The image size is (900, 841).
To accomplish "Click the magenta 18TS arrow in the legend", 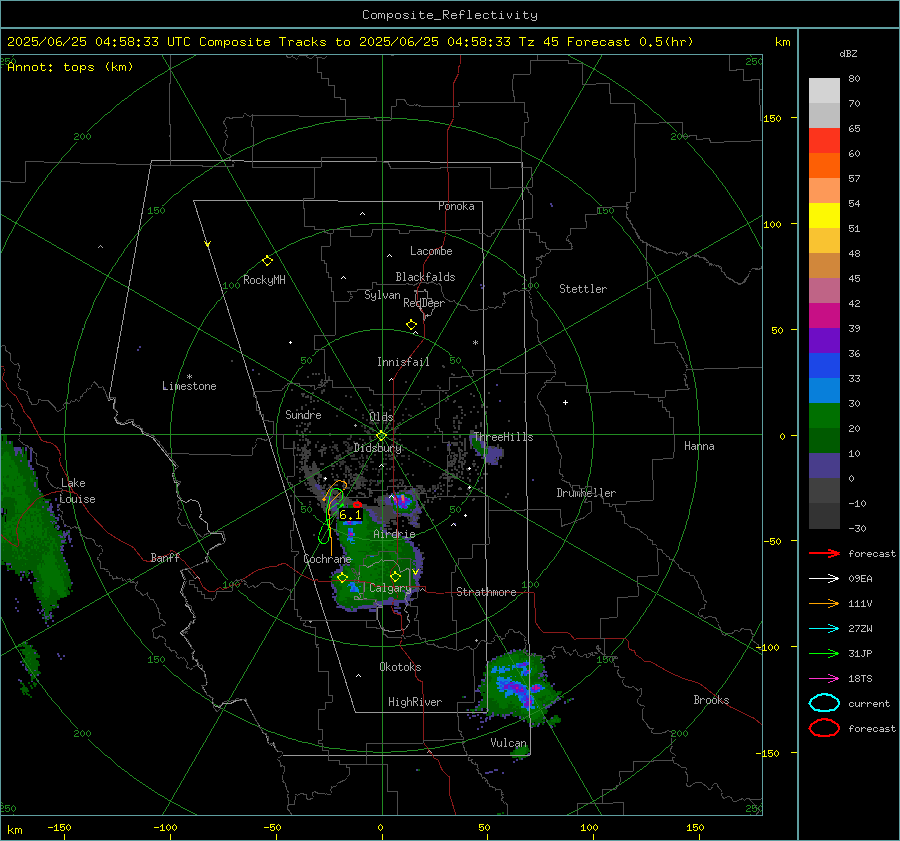I will tap(824, 679).
